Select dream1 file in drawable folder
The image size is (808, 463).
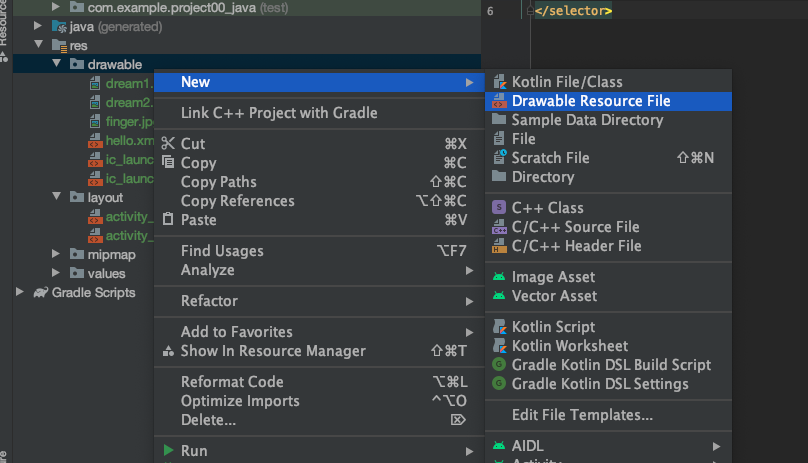tap(129, 84)
